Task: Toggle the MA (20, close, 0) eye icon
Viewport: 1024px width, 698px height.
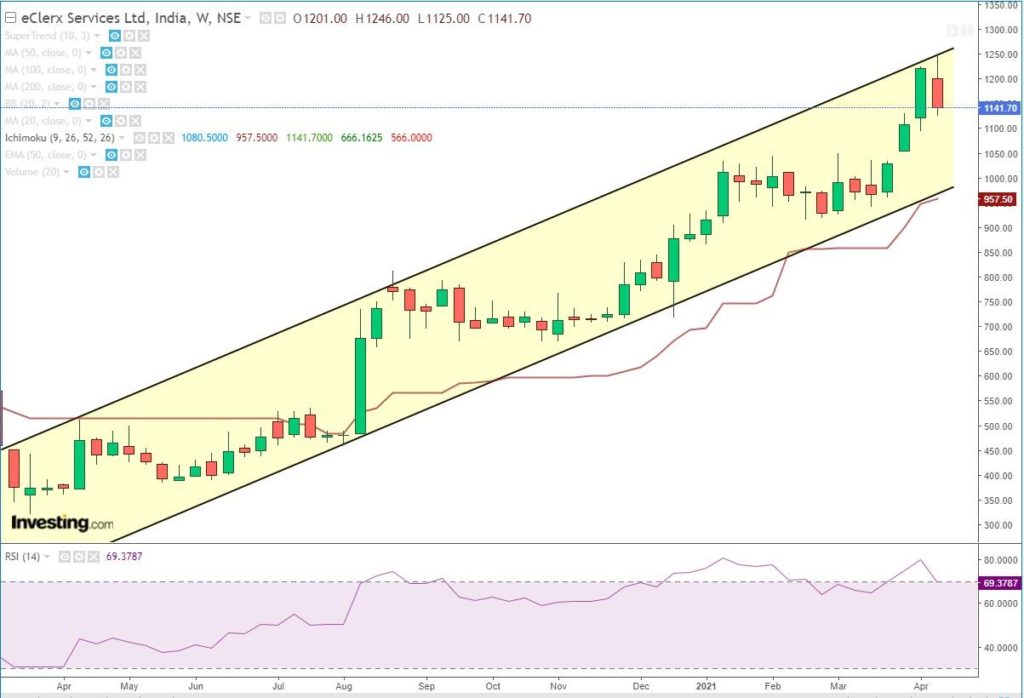Action: point(106,121)
